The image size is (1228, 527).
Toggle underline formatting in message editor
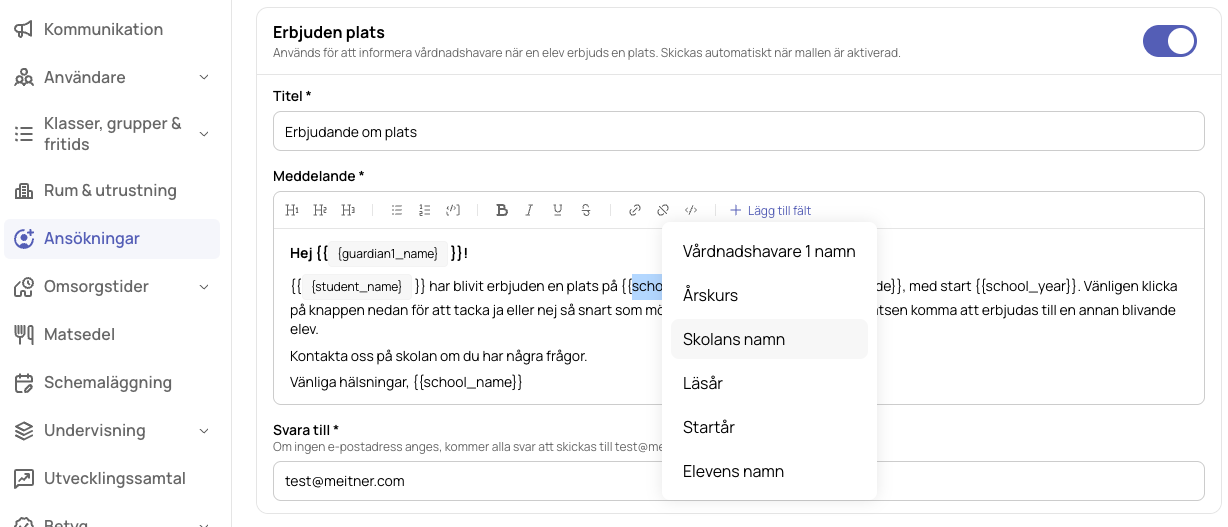558,210
